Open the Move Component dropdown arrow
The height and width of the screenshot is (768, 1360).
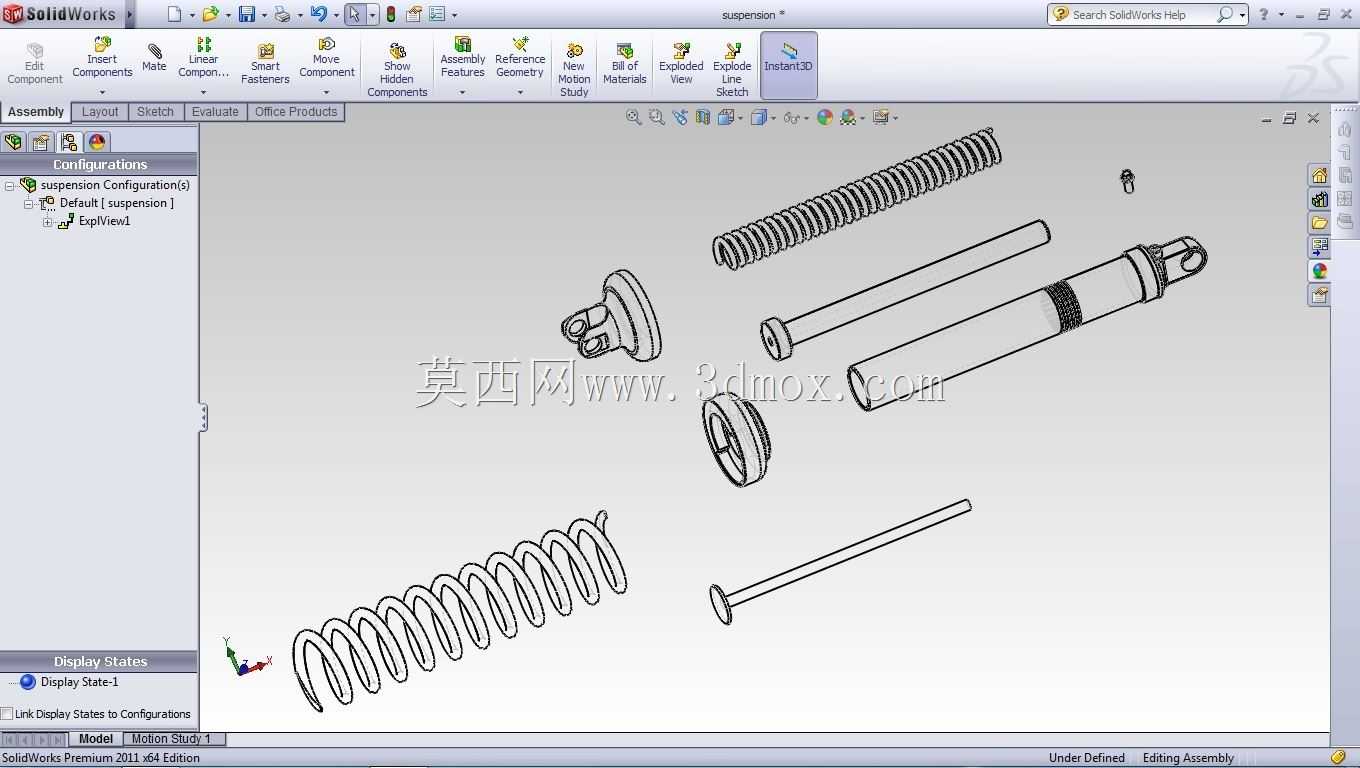point(327,93)
